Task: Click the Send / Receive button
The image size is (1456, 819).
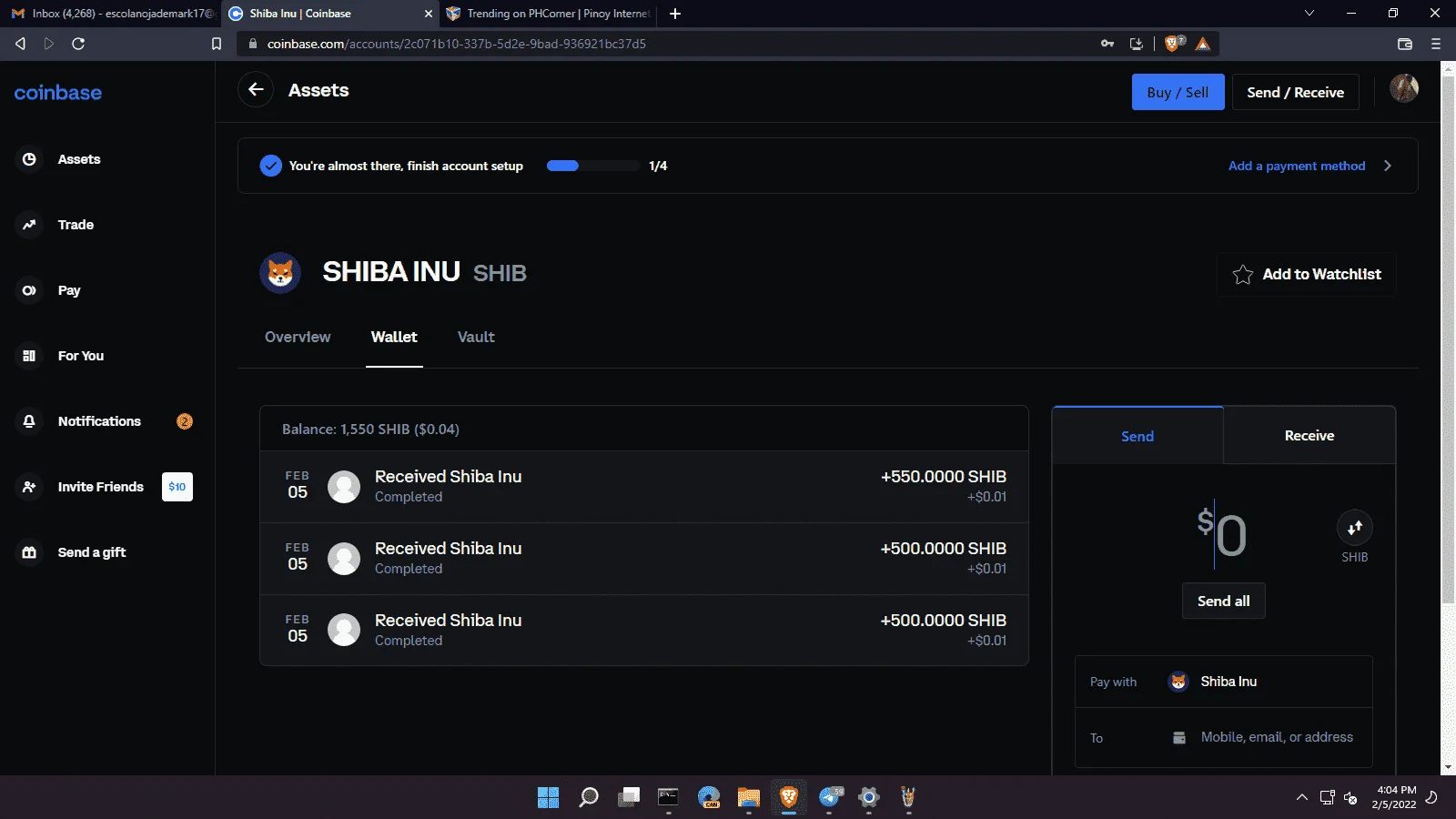Action: (x=1295, y=92)
